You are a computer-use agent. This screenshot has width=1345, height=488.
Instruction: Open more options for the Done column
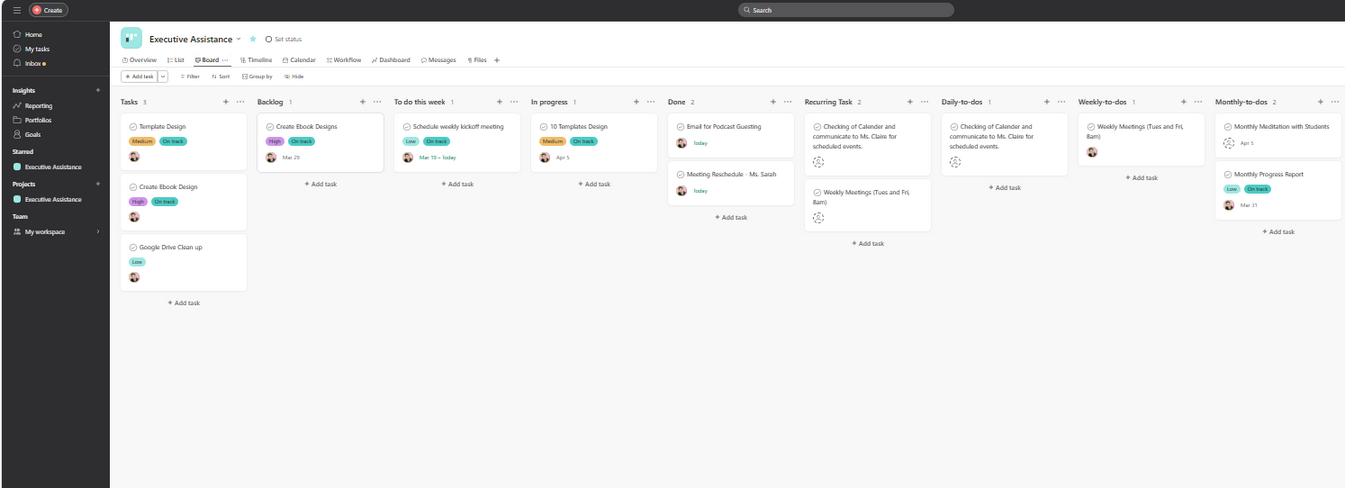coord(787,102)
